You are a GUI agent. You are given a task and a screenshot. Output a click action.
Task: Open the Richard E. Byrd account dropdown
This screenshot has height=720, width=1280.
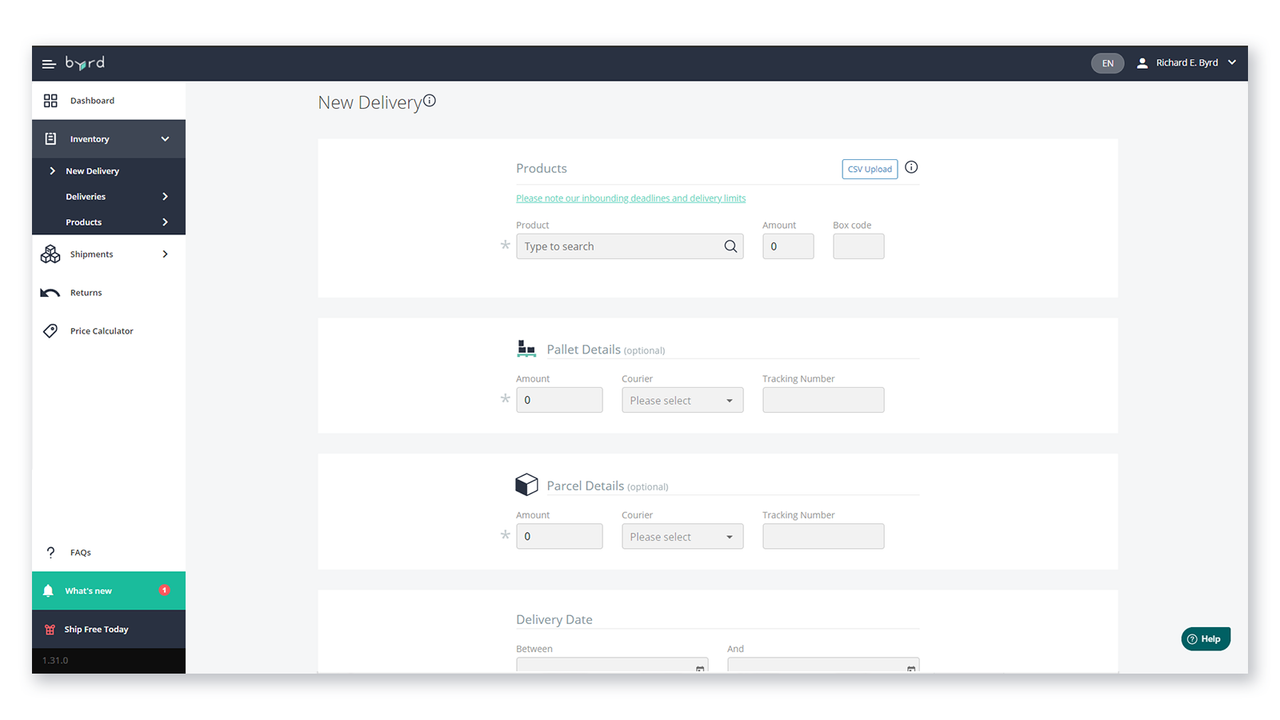(x=1188, y=62)
